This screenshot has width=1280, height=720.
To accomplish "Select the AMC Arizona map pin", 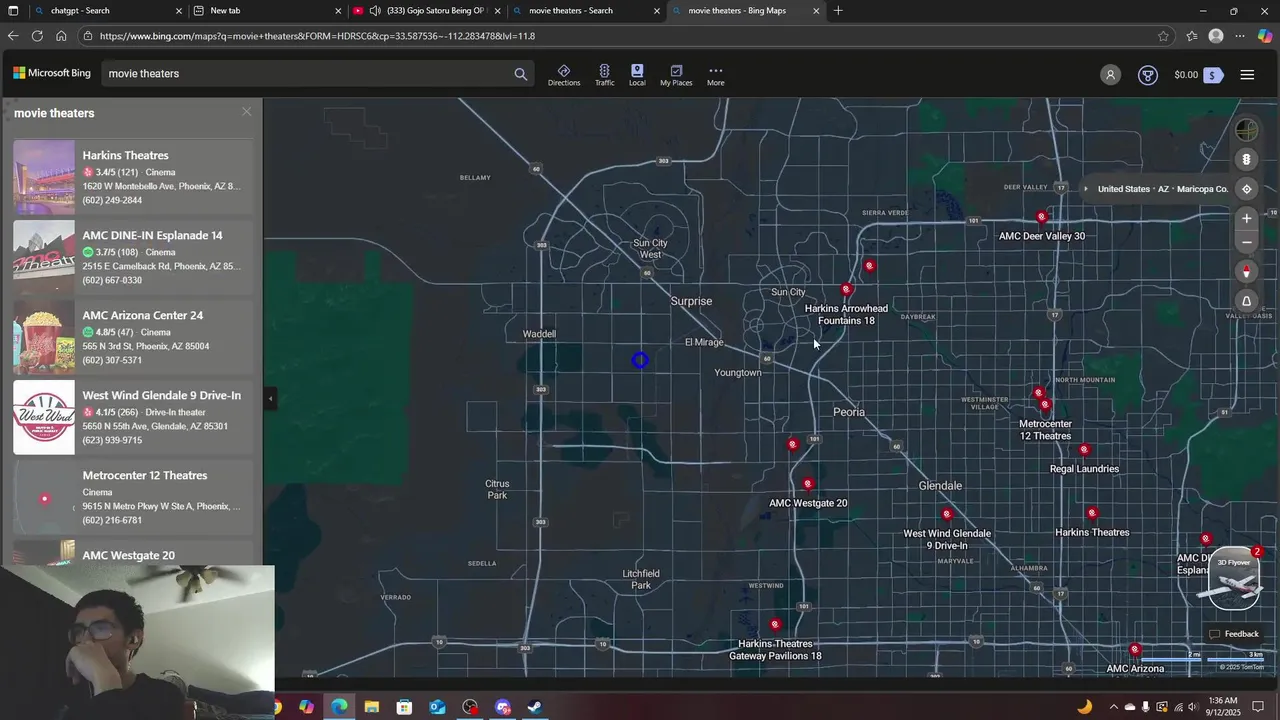I will coord(1134,650).
